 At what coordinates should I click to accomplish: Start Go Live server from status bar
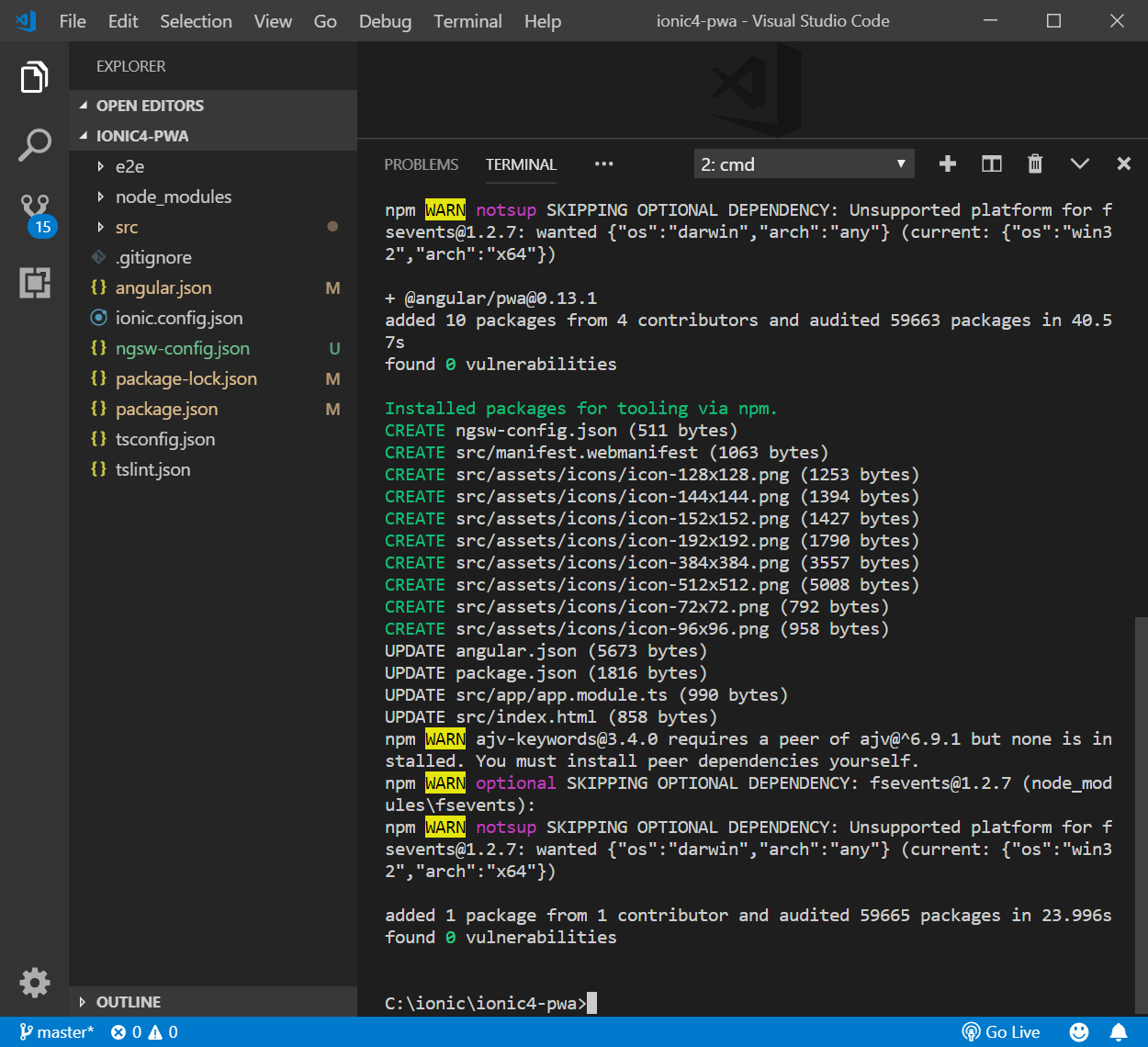pos(1001,1032)
